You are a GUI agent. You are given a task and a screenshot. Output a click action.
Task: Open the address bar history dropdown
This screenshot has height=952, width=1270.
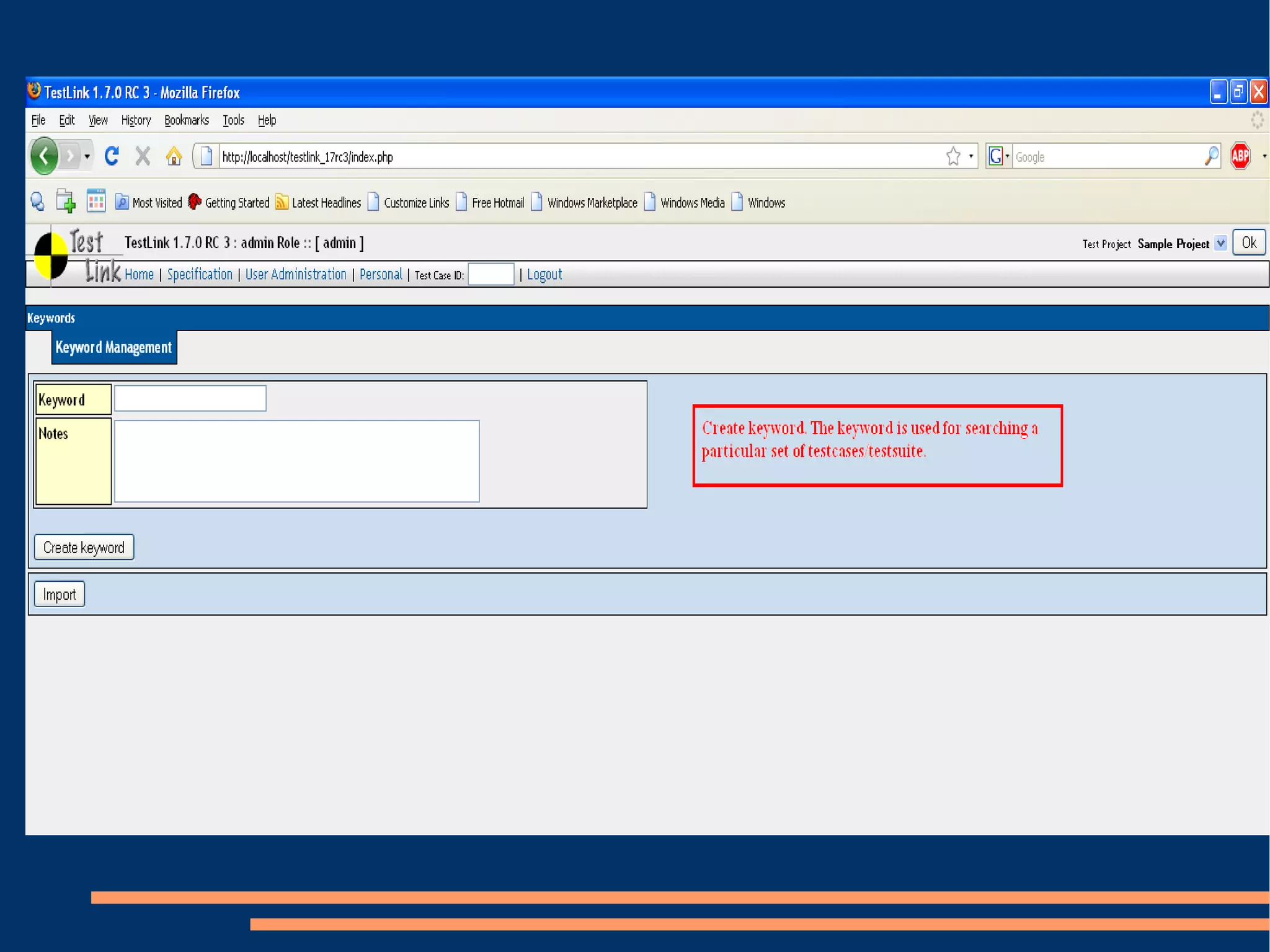(x=971, y=156)
